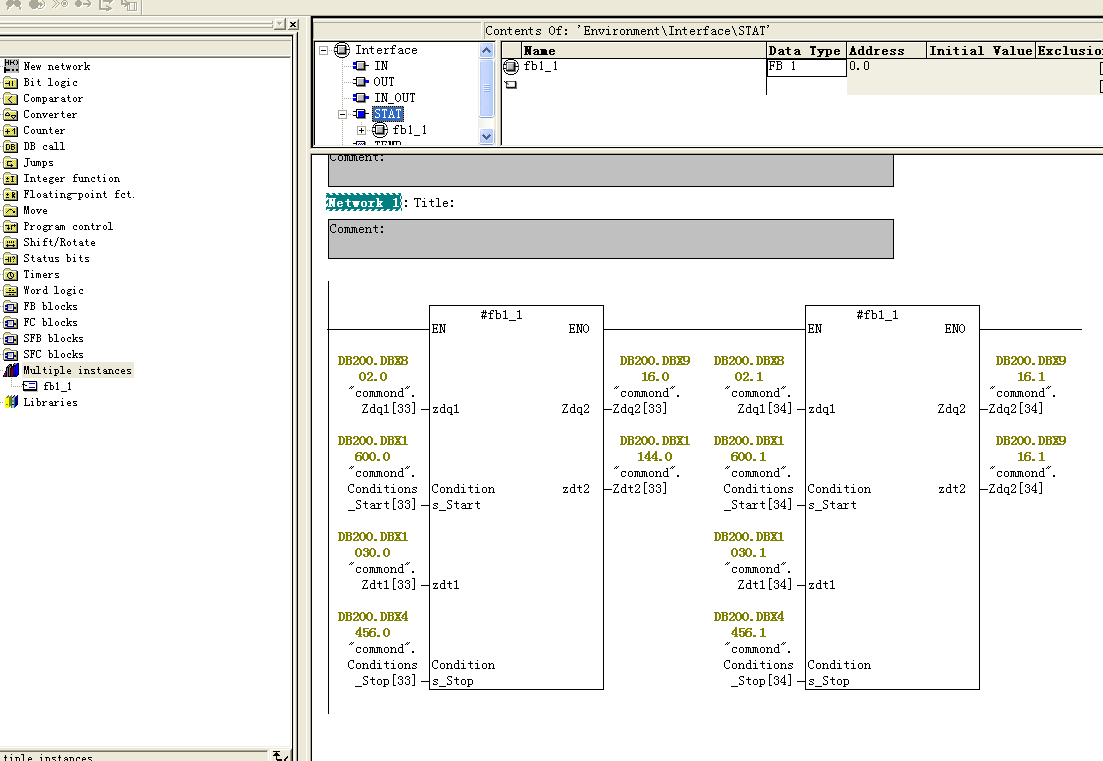Image resolution: width=1103 pixels, height=761 pixels.
Task: Open the DB call folder icon
Action: [11, 146]
